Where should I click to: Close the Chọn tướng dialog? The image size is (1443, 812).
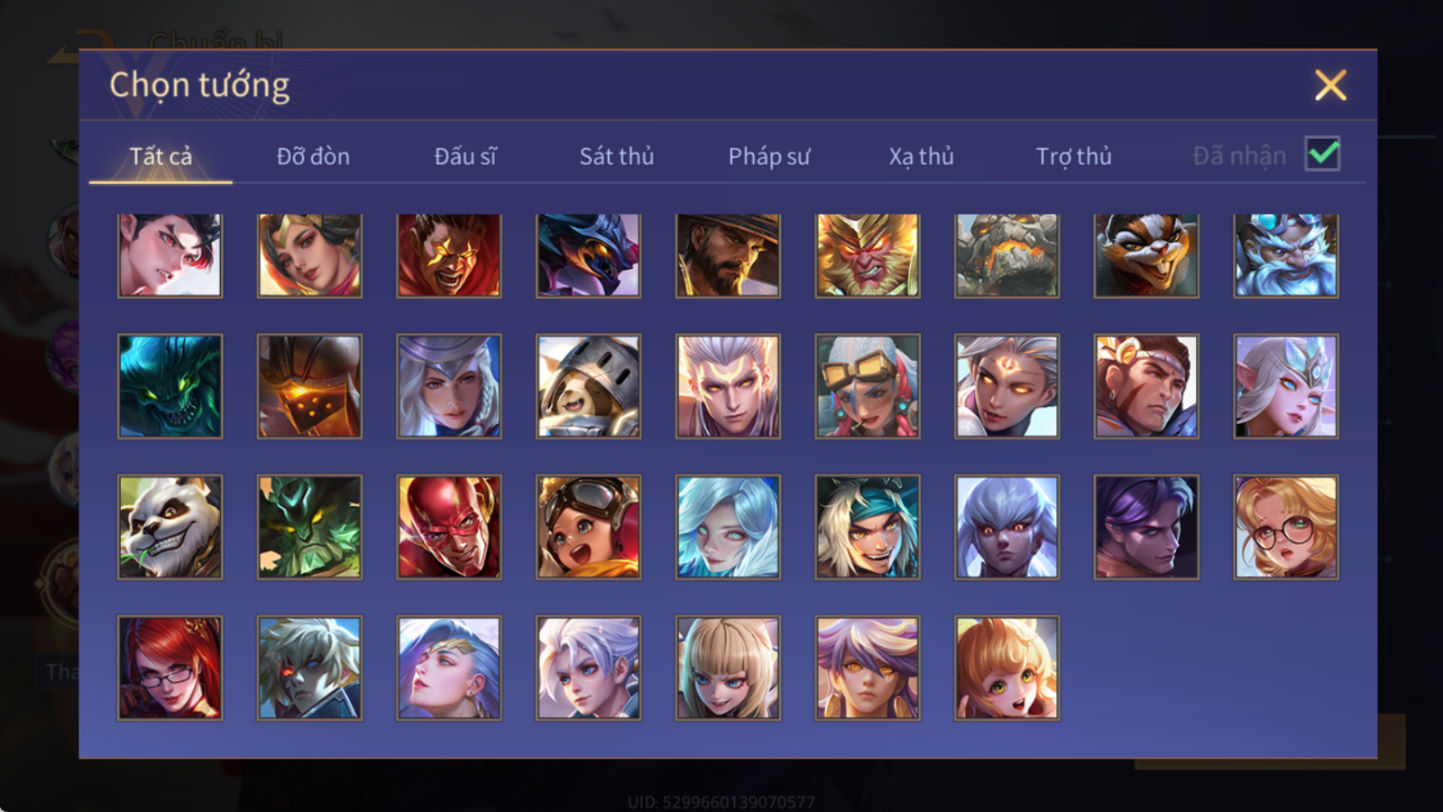pos(1331,85)
